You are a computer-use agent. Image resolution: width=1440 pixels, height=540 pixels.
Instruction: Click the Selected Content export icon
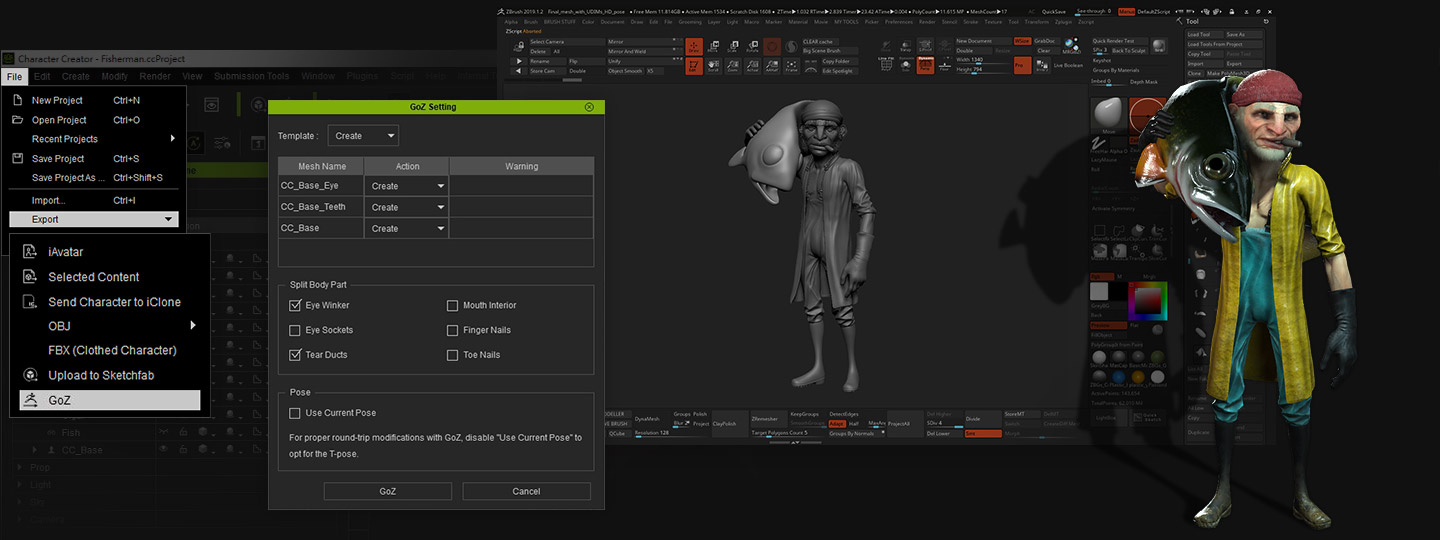[30, 277]
